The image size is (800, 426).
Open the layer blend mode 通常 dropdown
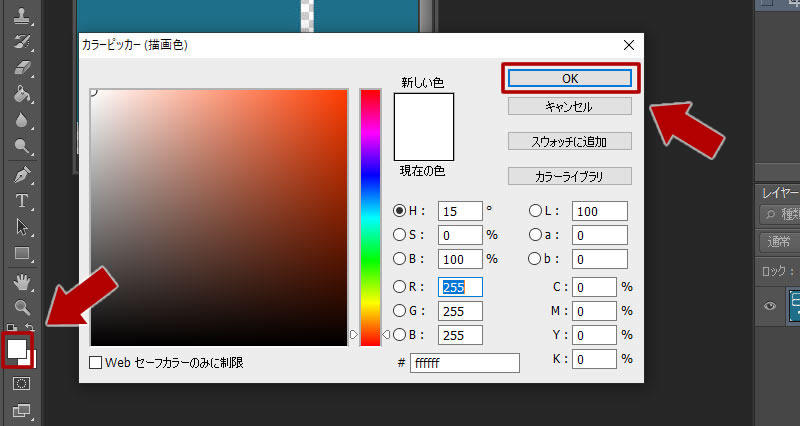click(780, 242)
